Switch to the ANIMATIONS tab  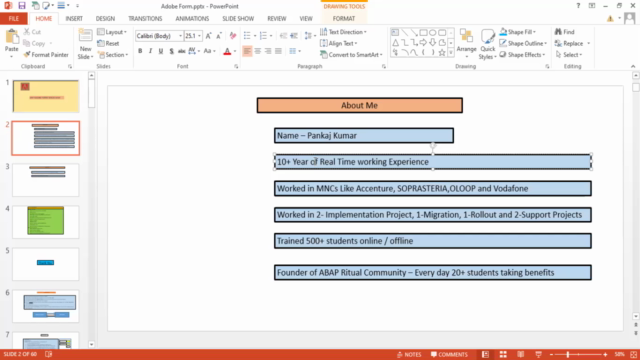point(192,18)
